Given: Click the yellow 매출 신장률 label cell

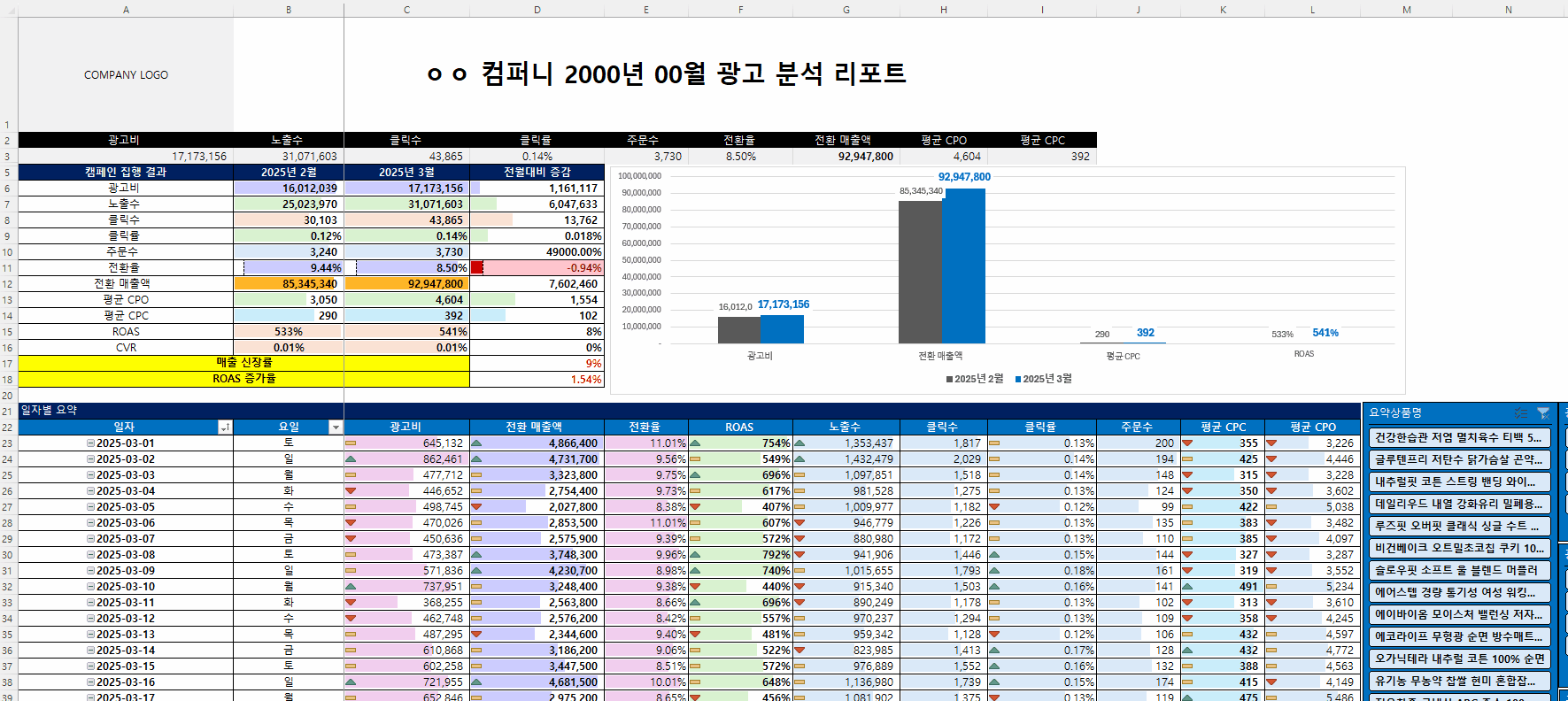Looking at the screenshot, I should point(243,363).
